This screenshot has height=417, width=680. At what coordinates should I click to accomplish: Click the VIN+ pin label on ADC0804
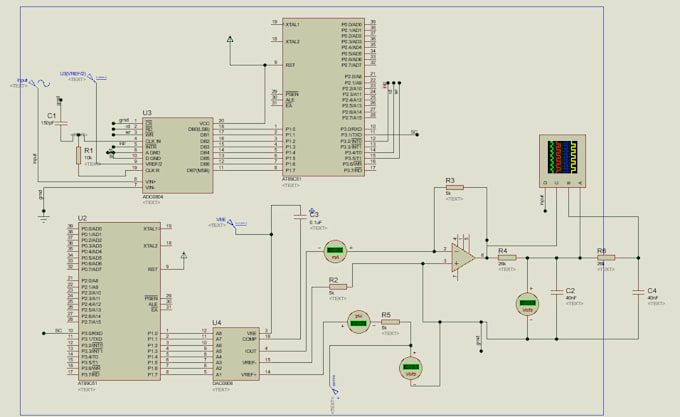coord(150,182)
